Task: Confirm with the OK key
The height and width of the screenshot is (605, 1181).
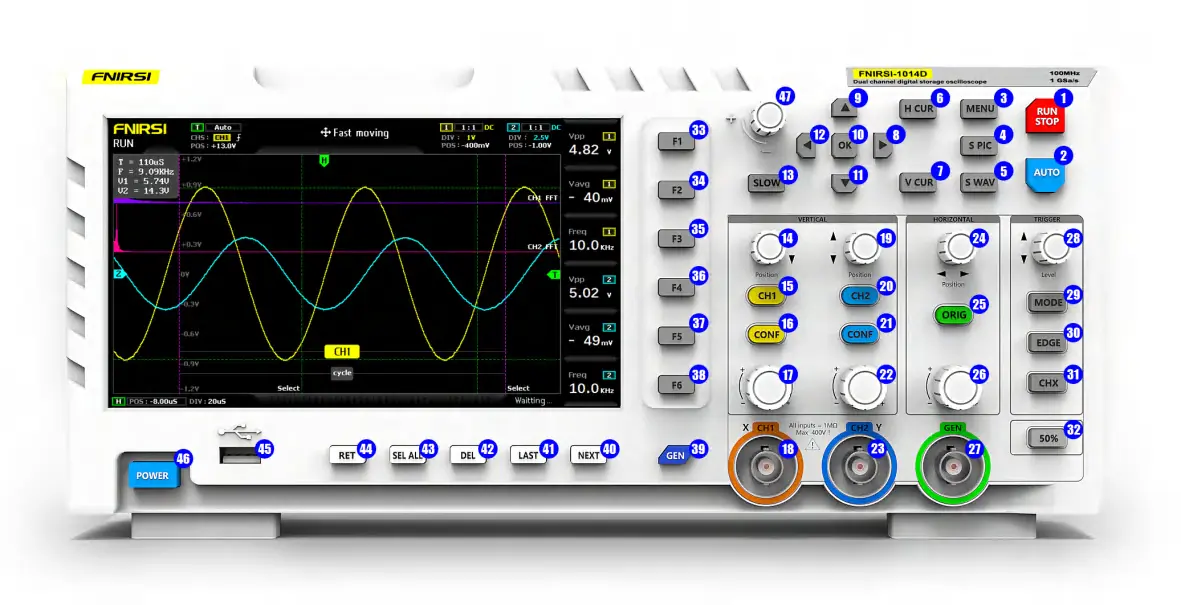Action: click(x=844, y=145)
